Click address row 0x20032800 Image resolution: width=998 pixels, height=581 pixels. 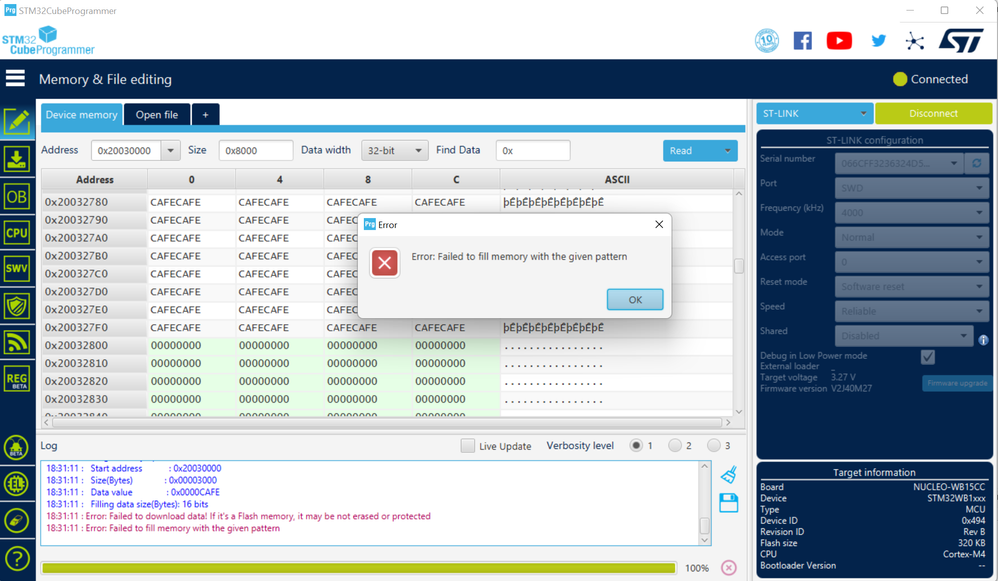tap(94, 346)
